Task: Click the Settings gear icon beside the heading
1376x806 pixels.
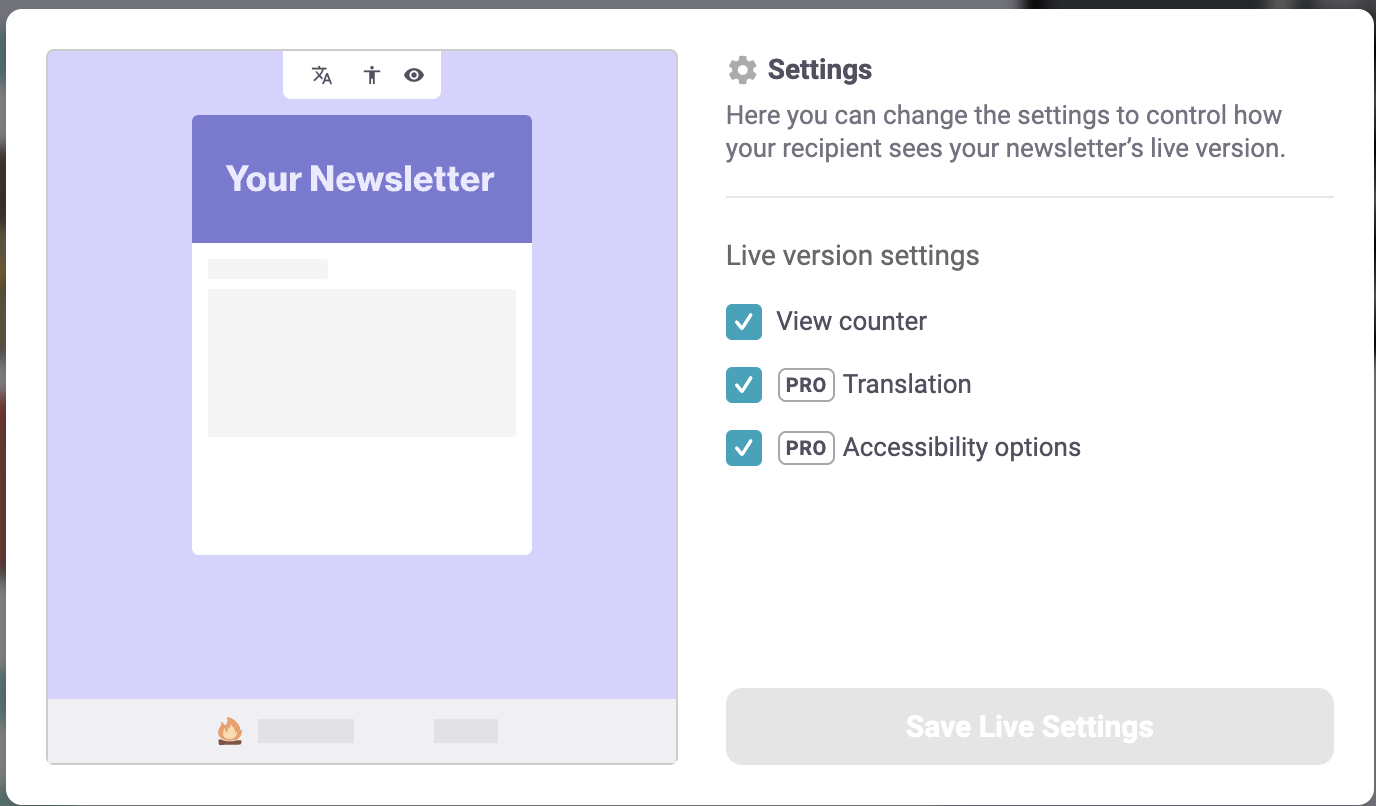Action: tap(741, 69)
